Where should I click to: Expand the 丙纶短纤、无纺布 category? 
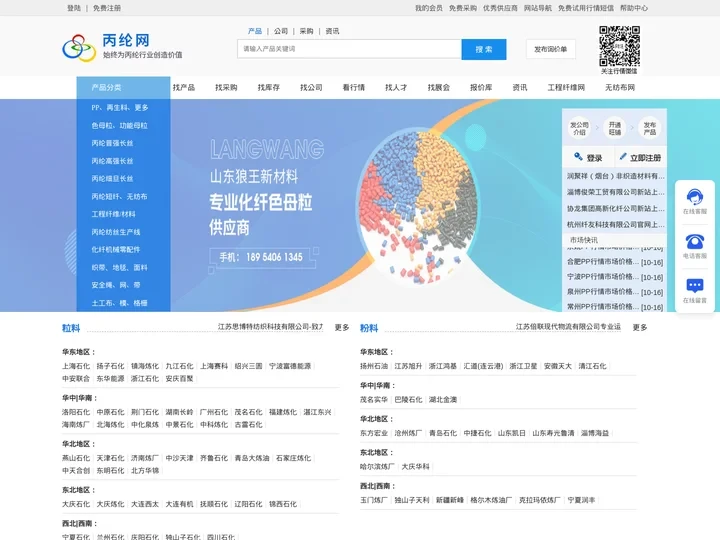[x=119, y=197]
